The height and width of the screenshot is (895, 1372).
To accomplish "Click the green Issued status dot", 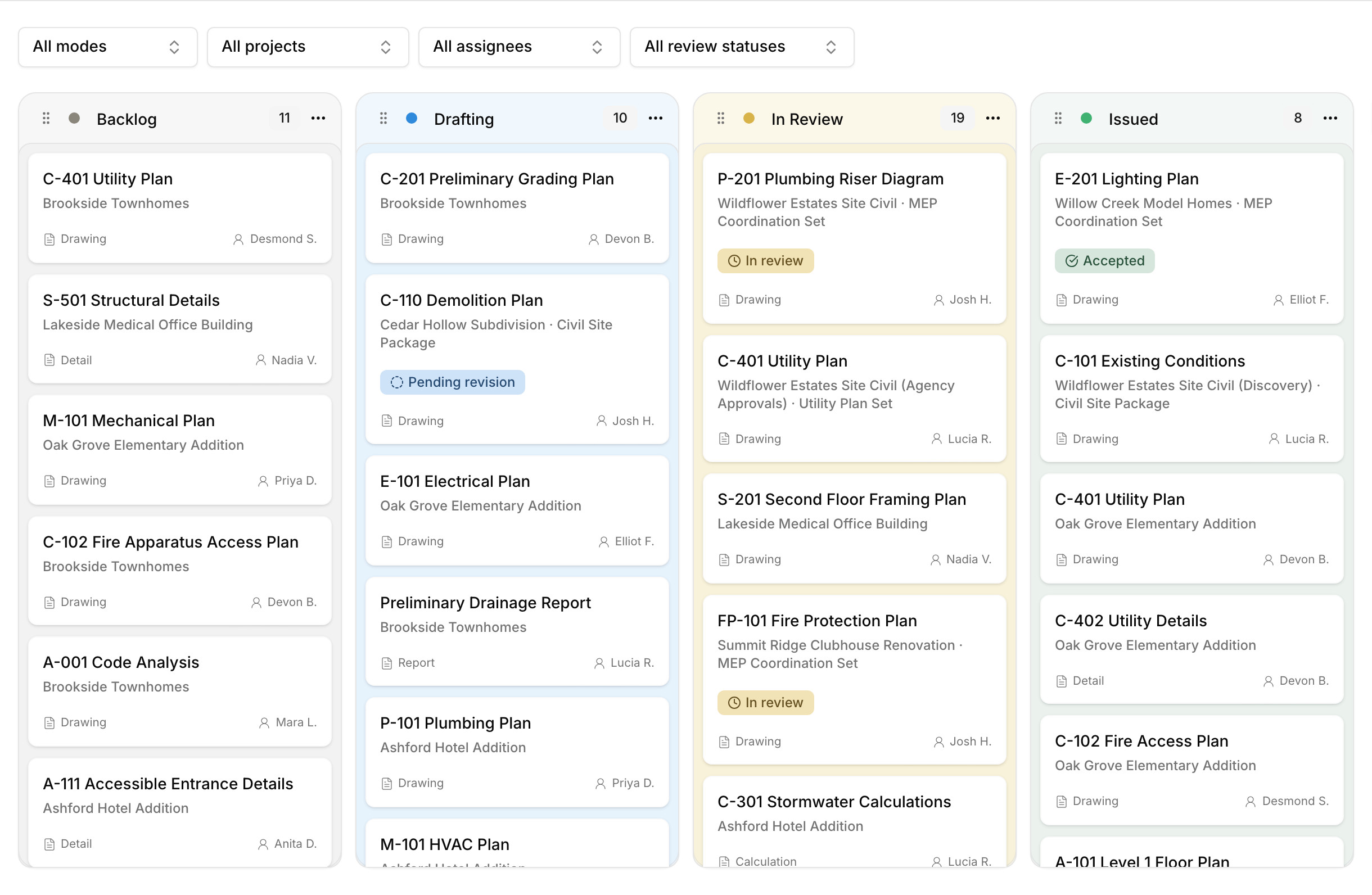I will tap(1086, 118).
